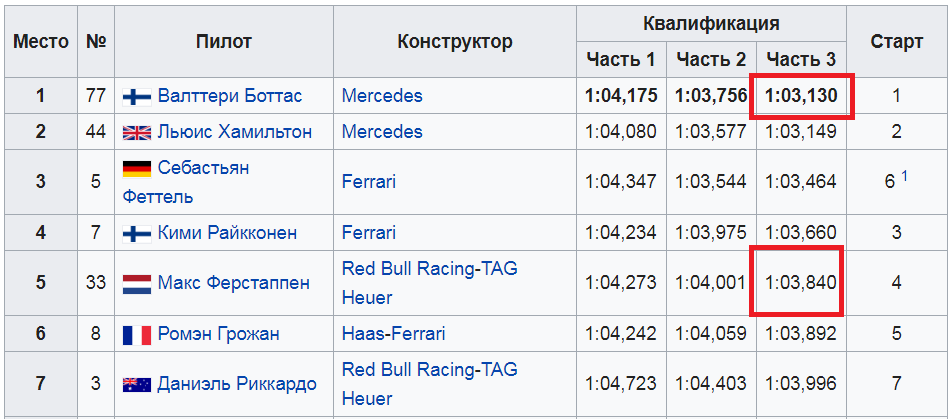This screenshot has height=419, width=949.
Task: Open Даниэль Риккардо driver page
Action: click(237, 384)
